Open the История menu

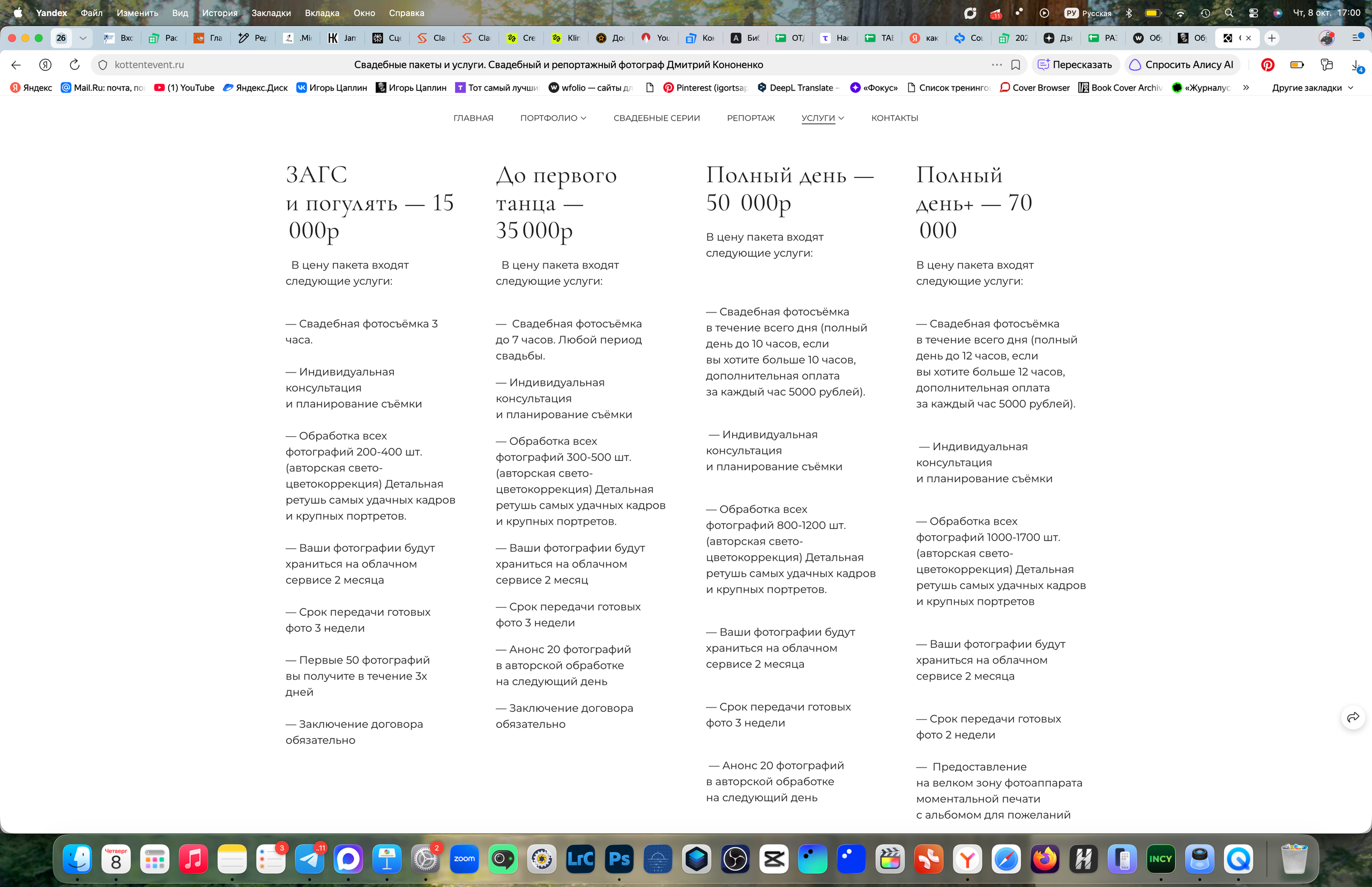click(x=219, y=13)
